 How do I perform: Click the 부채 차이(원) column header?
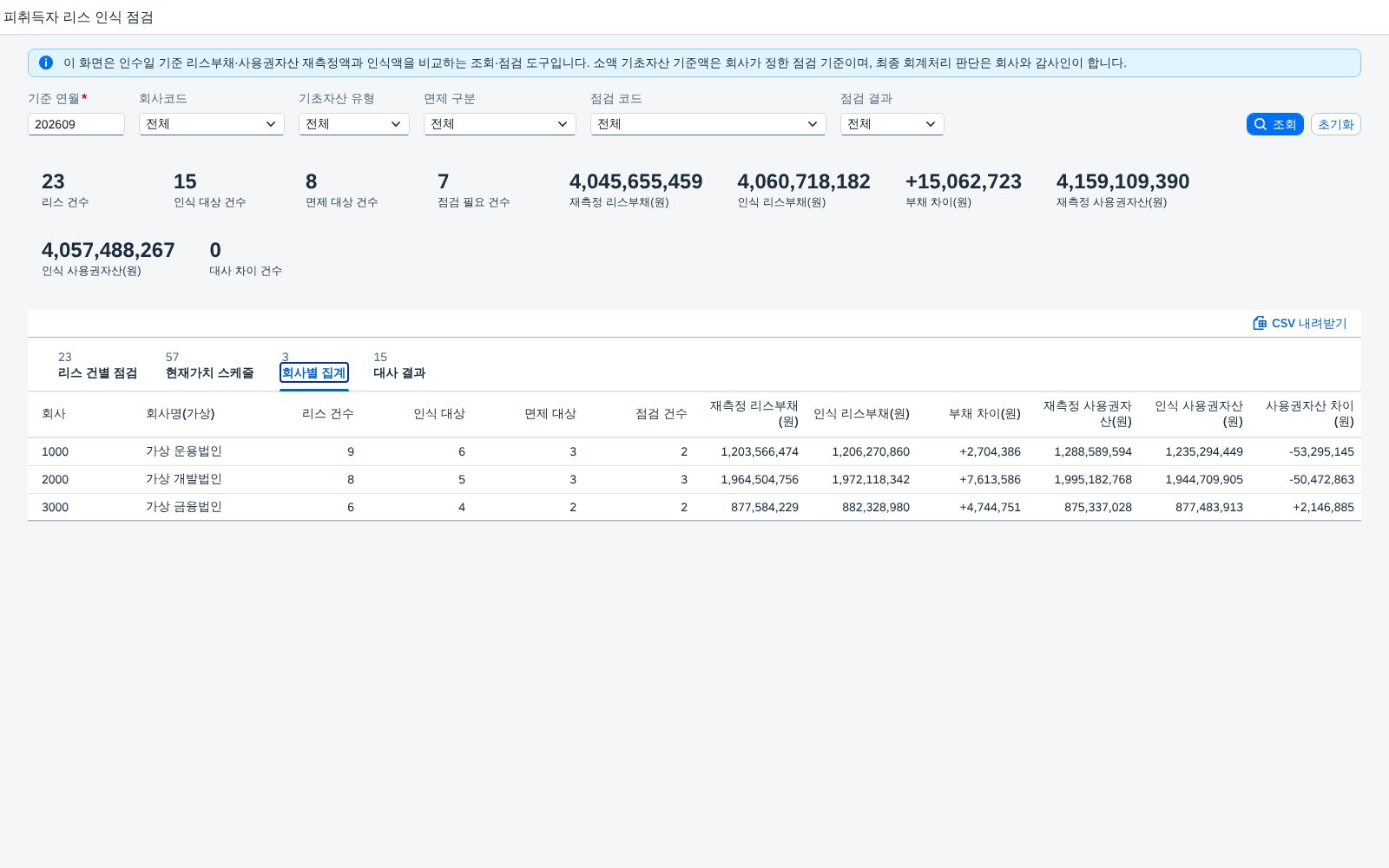coord(984,414)
